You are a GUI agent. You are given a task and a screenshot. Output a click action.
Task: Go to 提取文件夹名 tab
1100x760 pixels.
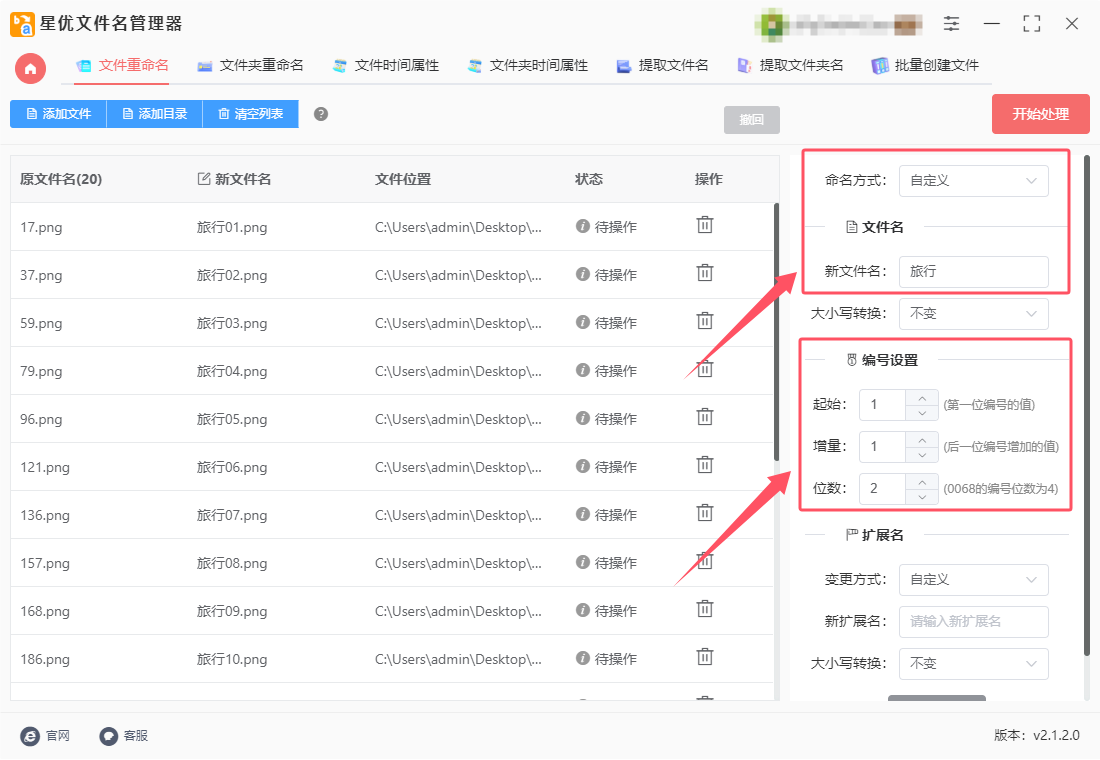pyautogui.click(x=790, y=66)
